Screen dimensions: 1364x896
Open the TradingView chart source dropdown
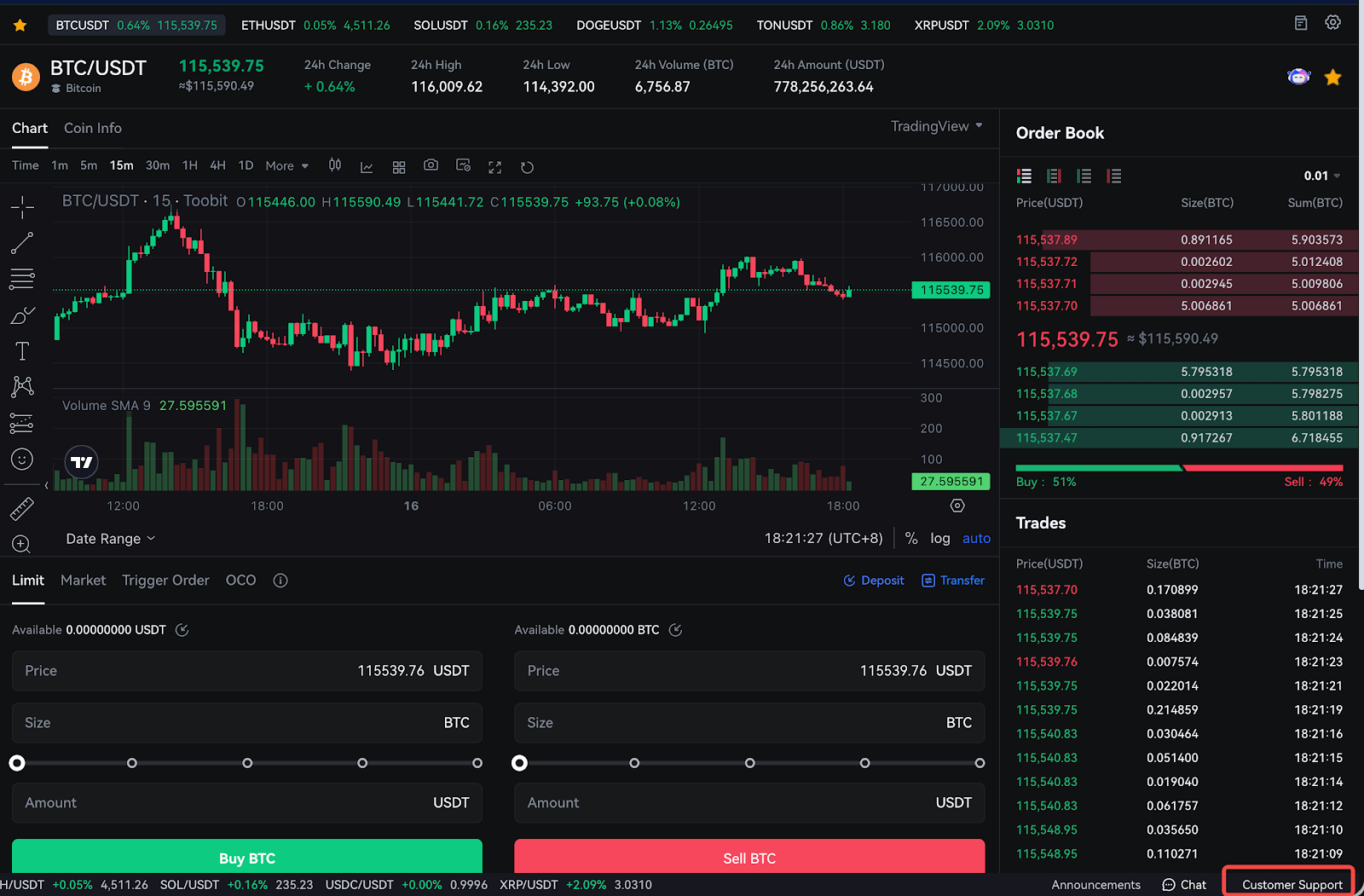tap(937, 126)
